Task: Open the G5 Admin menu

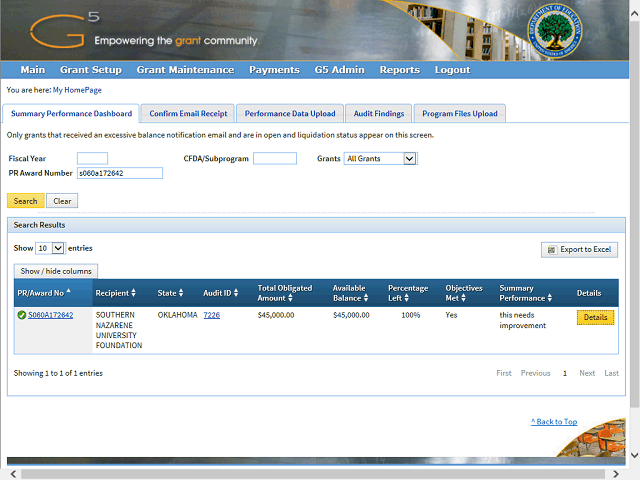Action: coord(339,70)
